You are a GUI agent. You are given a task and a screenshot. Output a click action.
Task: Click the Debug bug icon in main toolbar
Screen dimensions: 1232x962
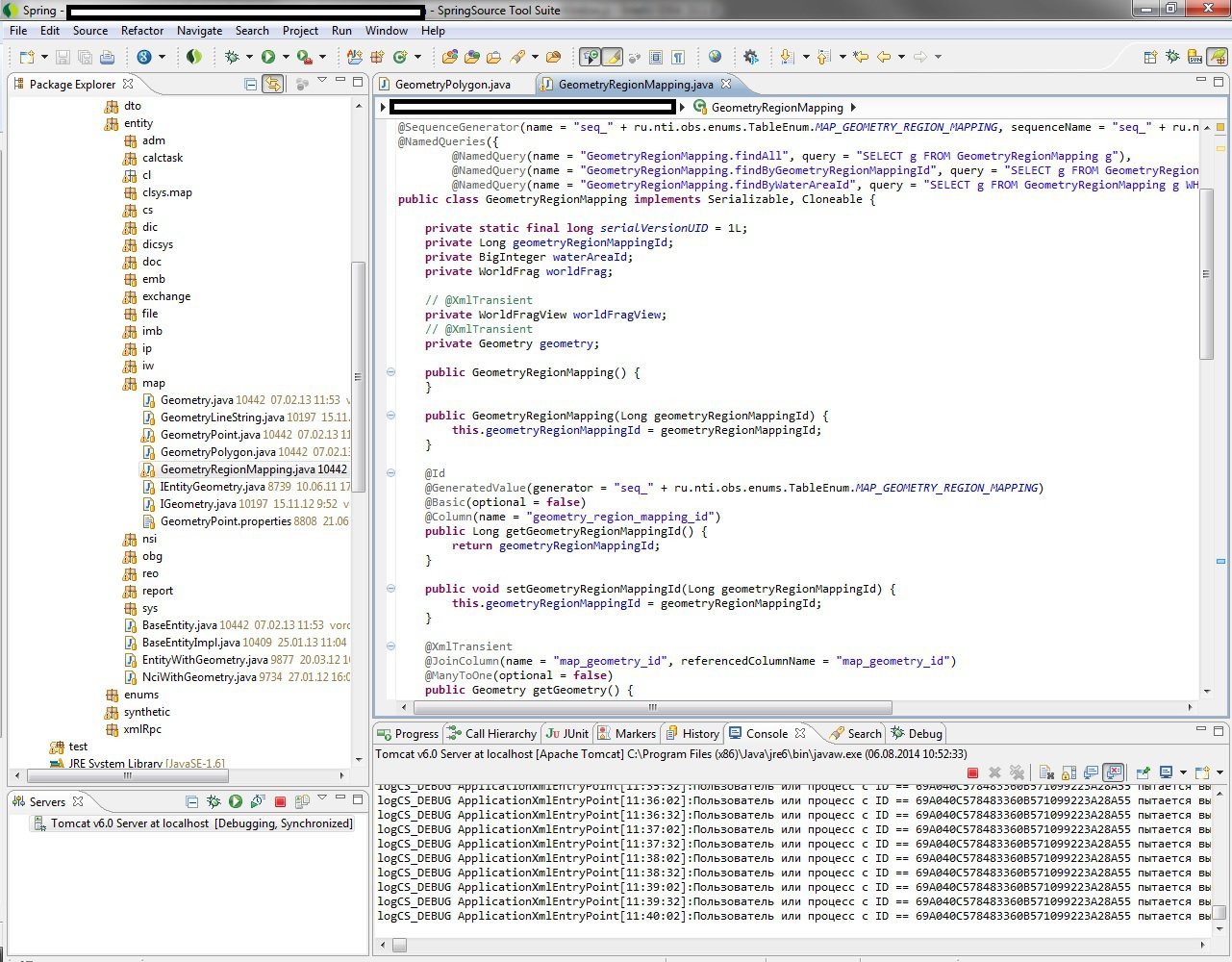[x=232, y=58]
